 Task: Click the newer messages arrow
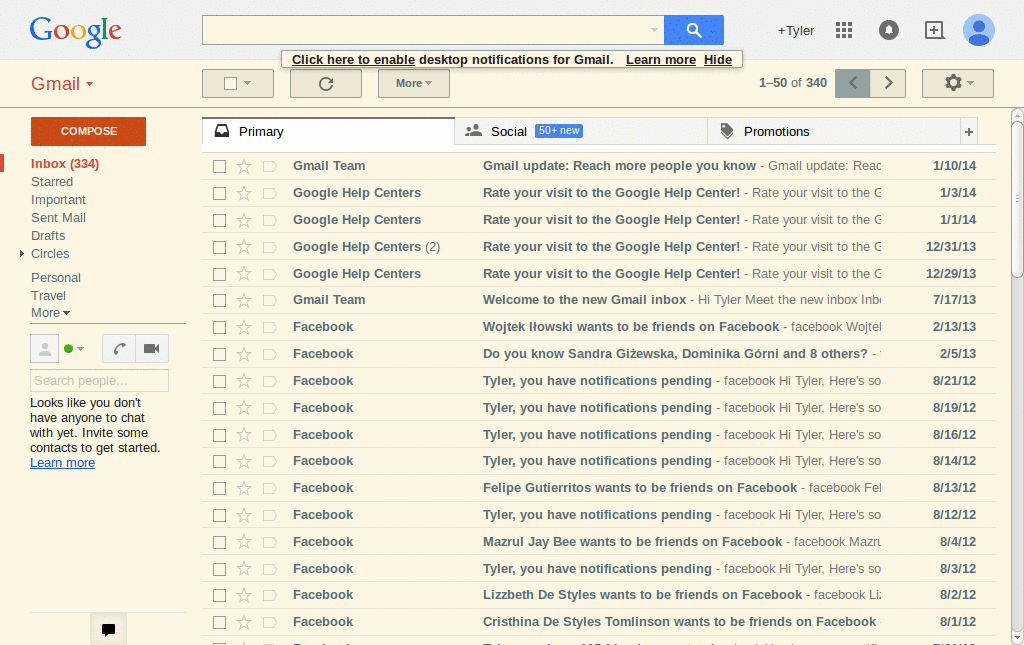853,84
